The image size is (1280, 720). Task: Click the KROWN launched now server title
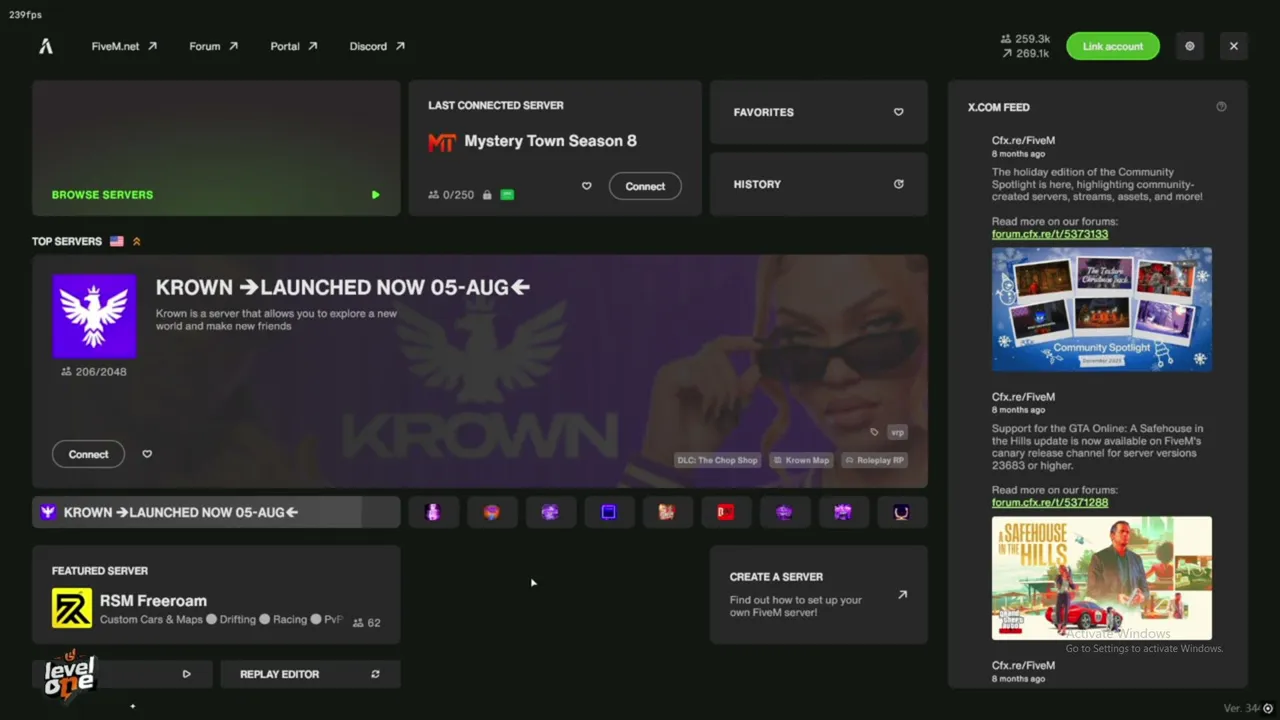(343, 287)
